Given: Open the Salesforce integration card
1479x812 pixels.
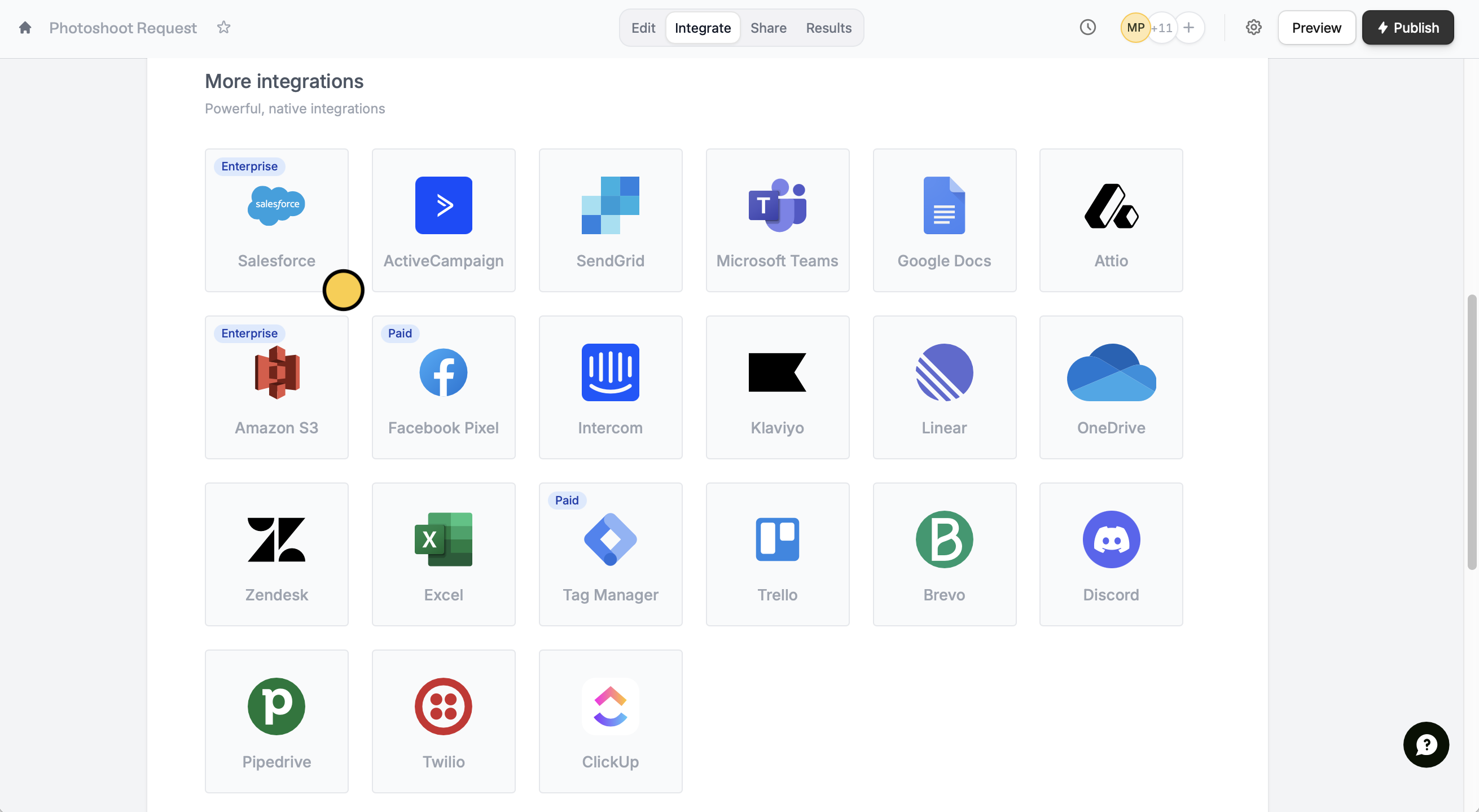Looking at the screenshot, I should tap(276, 220).
